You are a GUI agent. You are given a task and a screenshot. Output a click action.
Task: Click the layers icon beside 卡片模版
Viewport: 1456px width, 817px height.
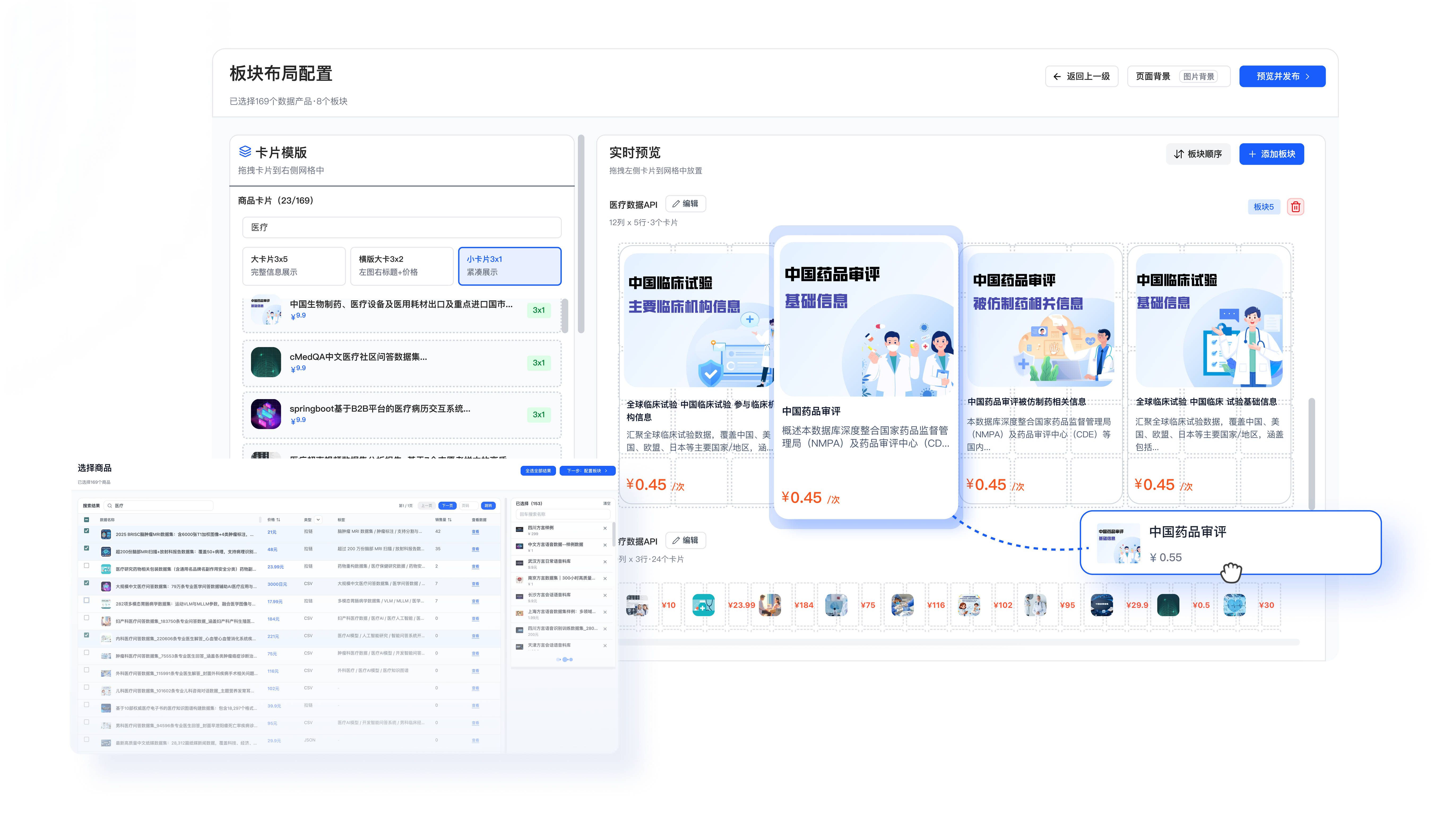click(x=245, y=152)
